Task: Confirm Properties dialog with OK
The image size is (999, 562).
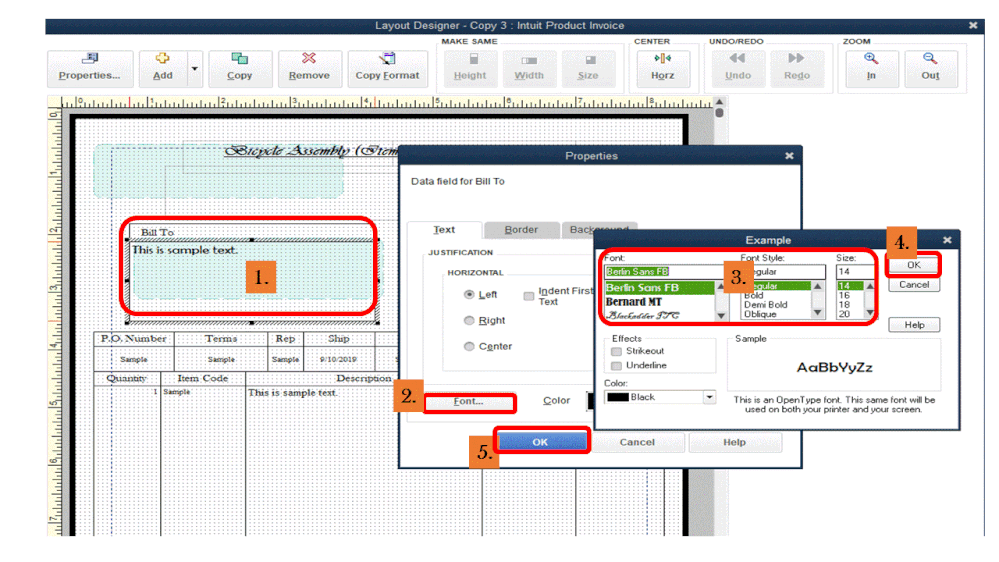Action: click(540, 442)
